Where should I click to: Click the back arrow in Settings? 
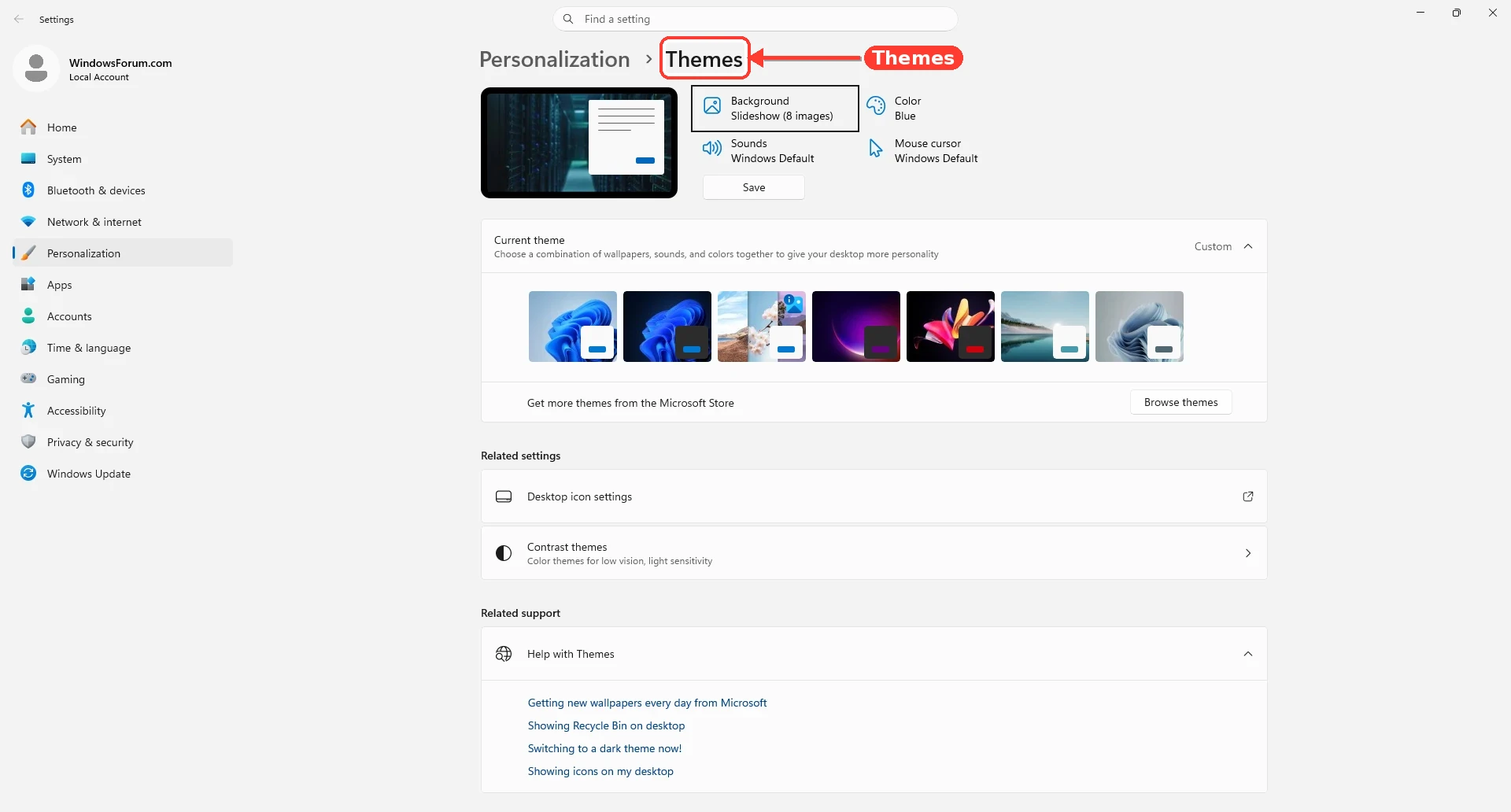tap(19, 19)
